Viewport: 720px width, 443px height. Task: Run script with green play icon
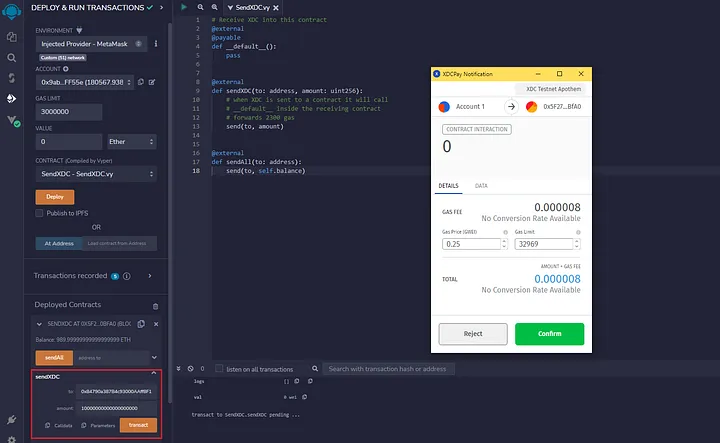pyautogui.click(x=184, y=7)
